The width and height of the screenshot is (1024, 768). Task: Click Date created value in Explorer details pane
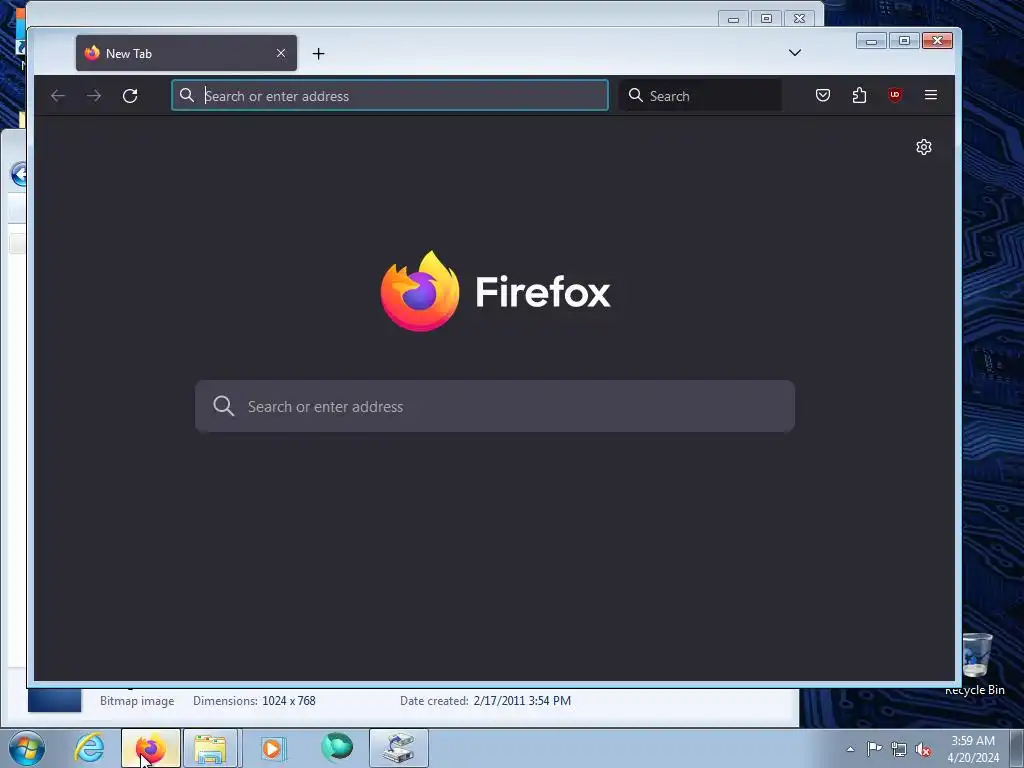tap(522, 701)
